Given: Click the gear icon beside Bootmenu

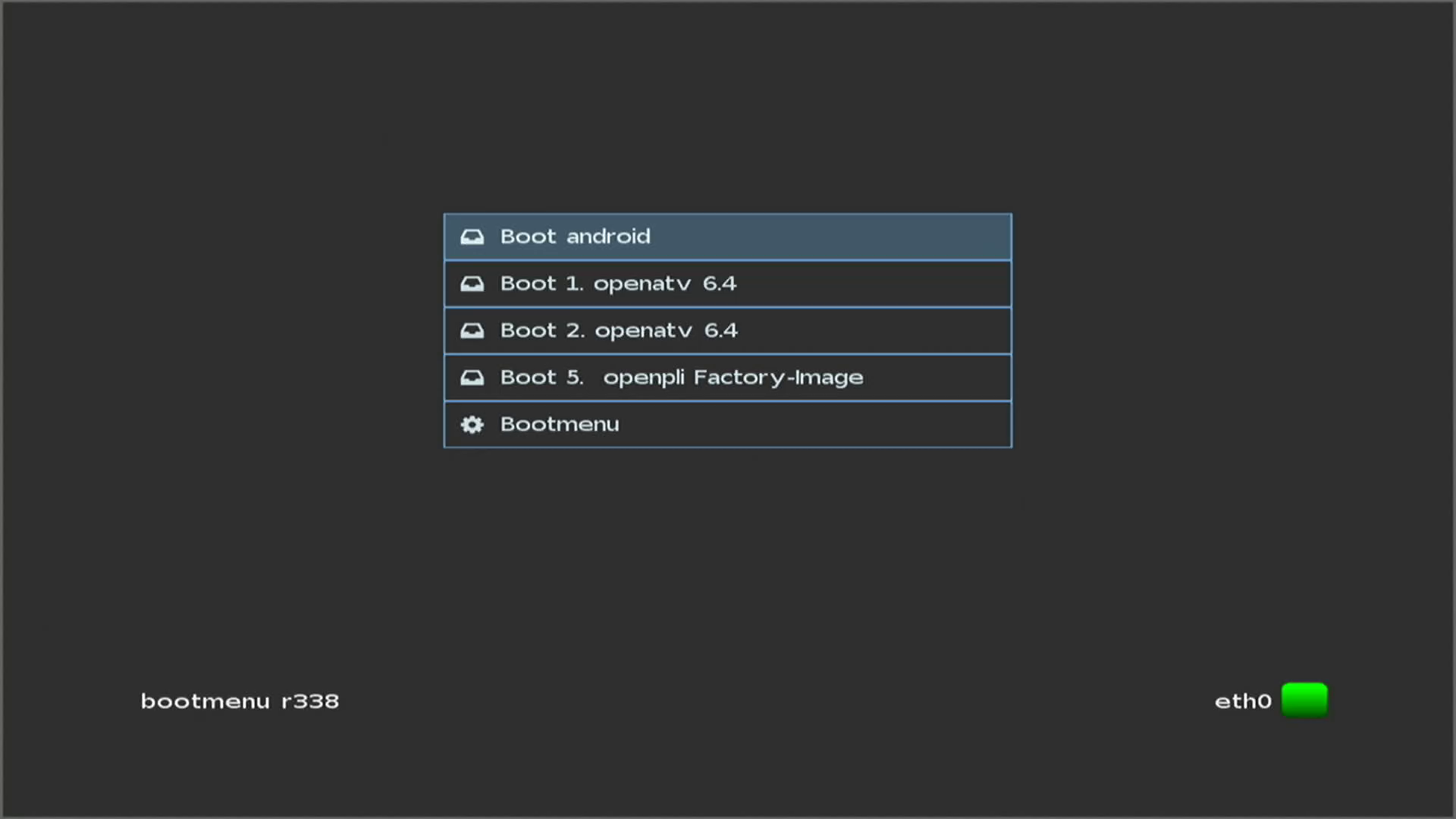Looking at the screenshot, I should pos(472,425).
